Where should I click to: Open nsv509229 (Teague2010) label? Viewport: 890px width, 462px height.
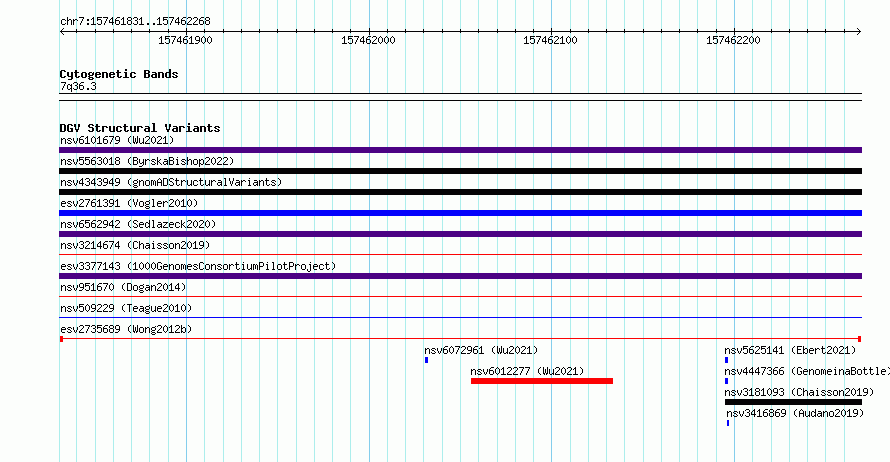click(126, 308)
